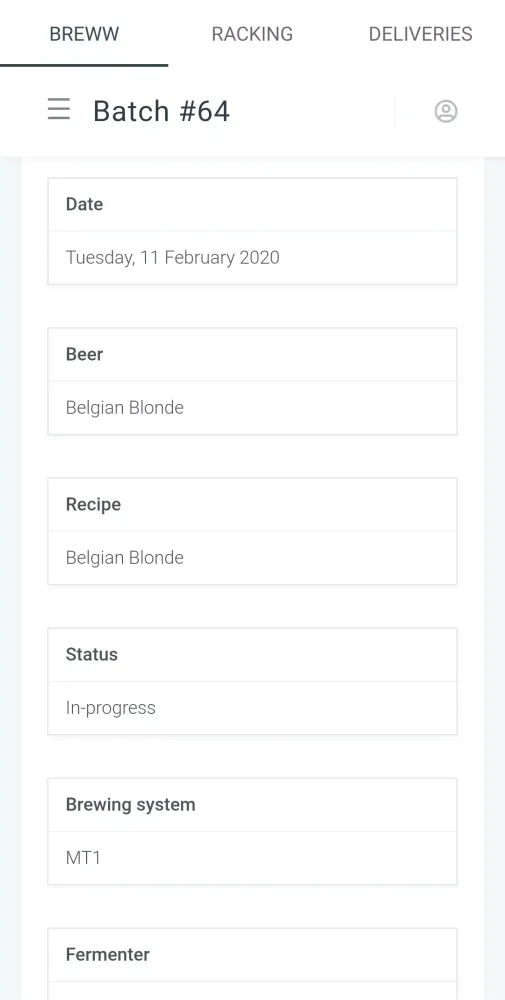Screen dimensions: 505x1000
Task: Open the hamburger navigation menu
Action: (59, 109)
